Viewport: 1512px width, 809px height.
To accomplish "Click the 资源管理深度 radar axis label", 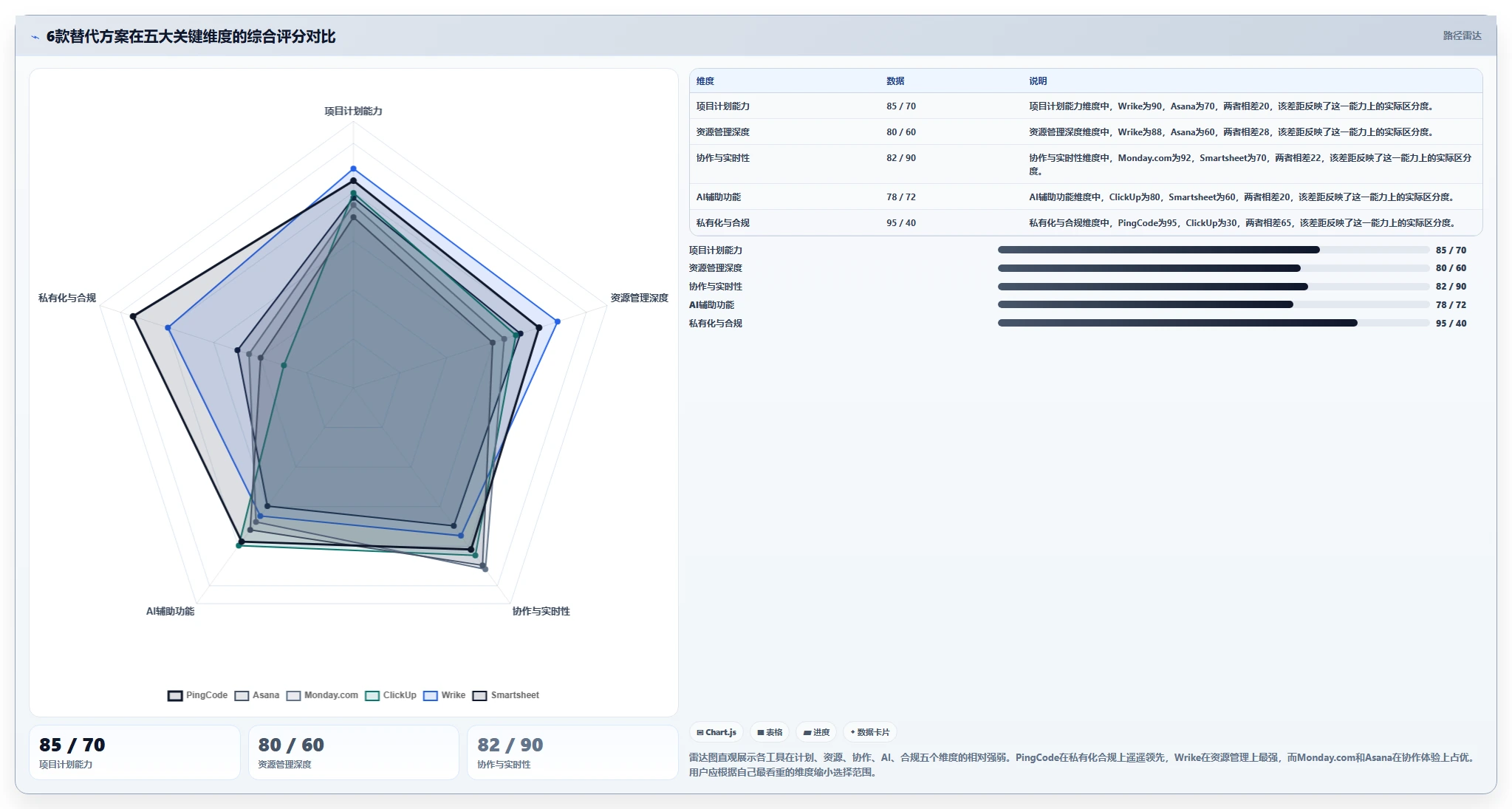I will pyautogui.click(x=639, y=298).
